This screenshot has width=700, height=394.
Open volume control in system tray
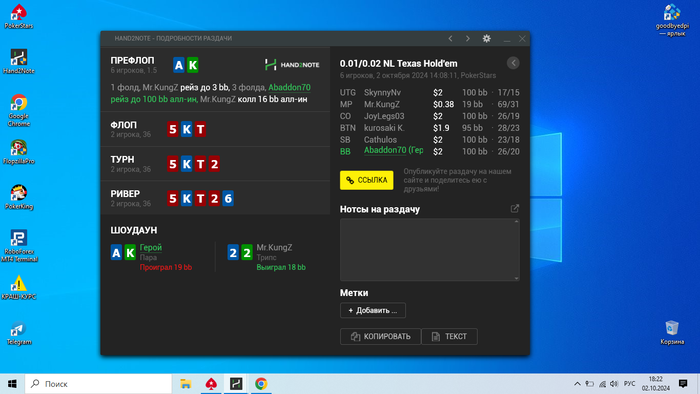click(x=614, y=384)
